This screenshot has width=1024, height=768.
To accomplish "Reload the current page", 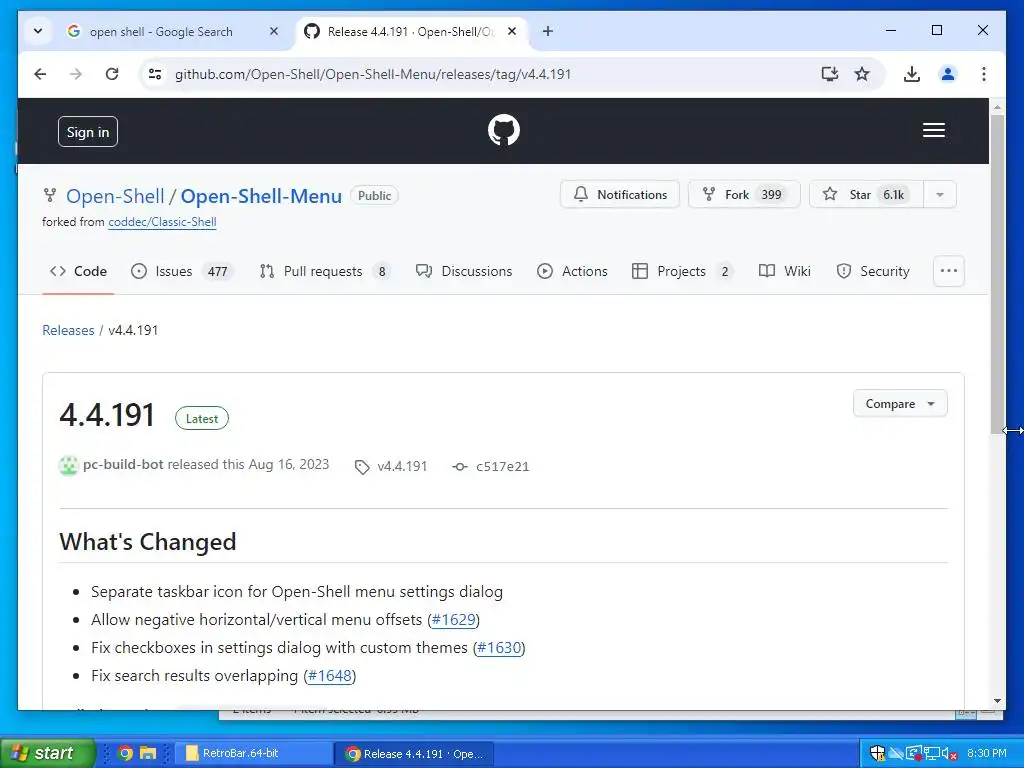I will (x=112, y=74).
